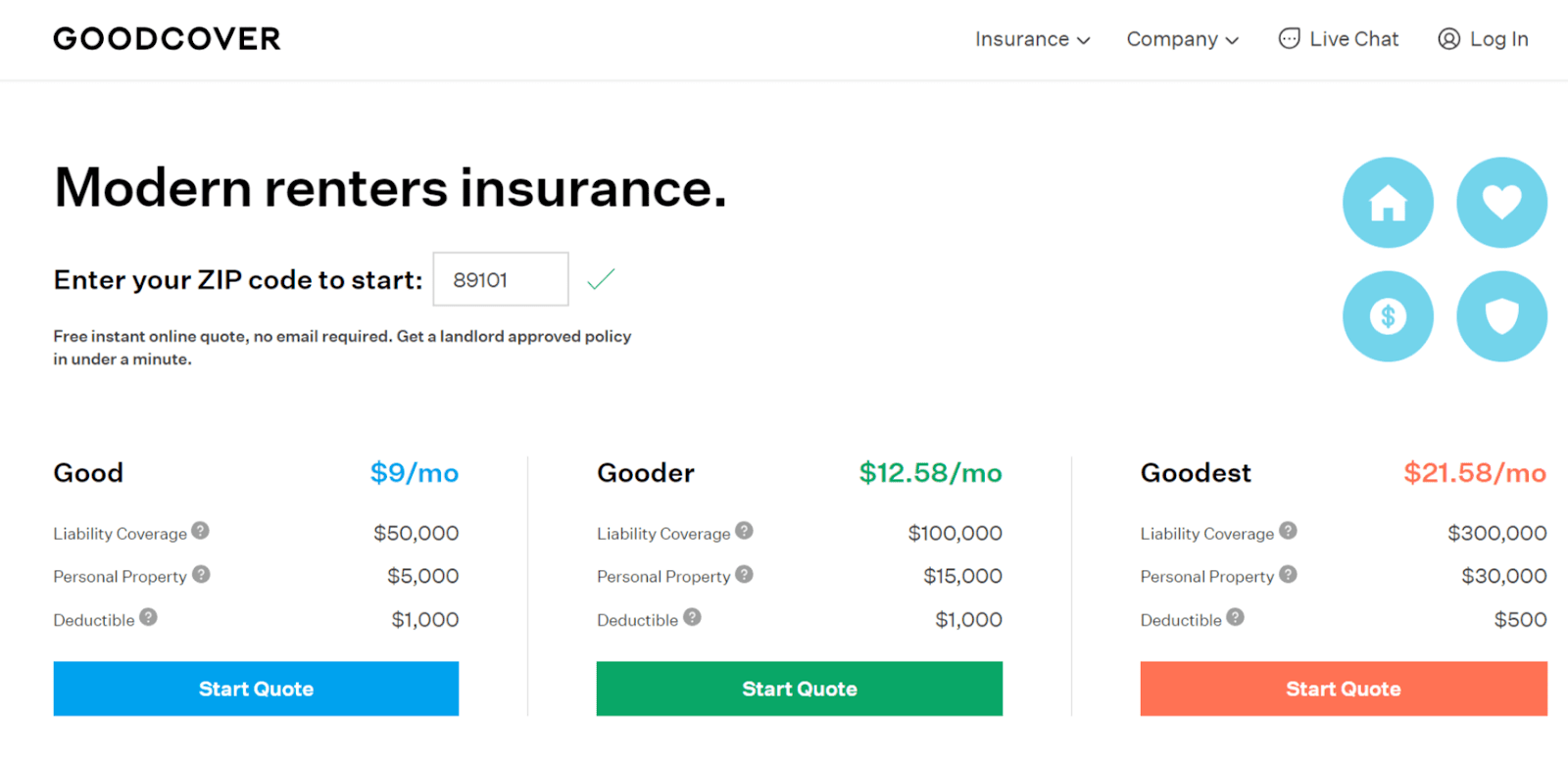
Task: Select the Log In menu item
Action: (x=1499, y=39)
